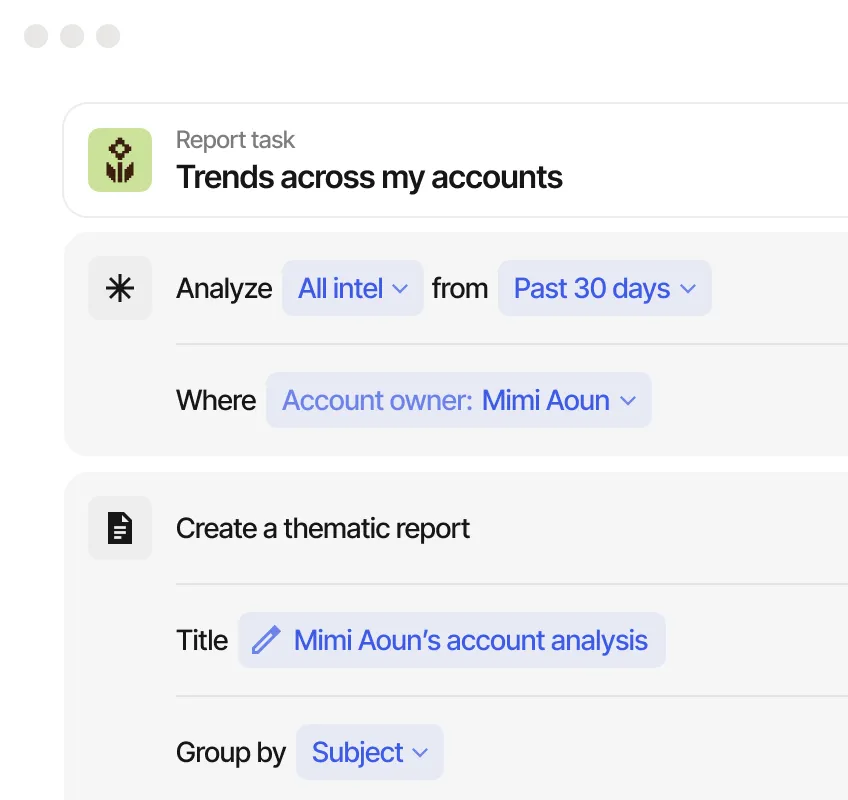Change the Account owner: Mimi Aoun filter
Image resolution: width=848 pixels, height=800 pixels.
tap(458, 400)
